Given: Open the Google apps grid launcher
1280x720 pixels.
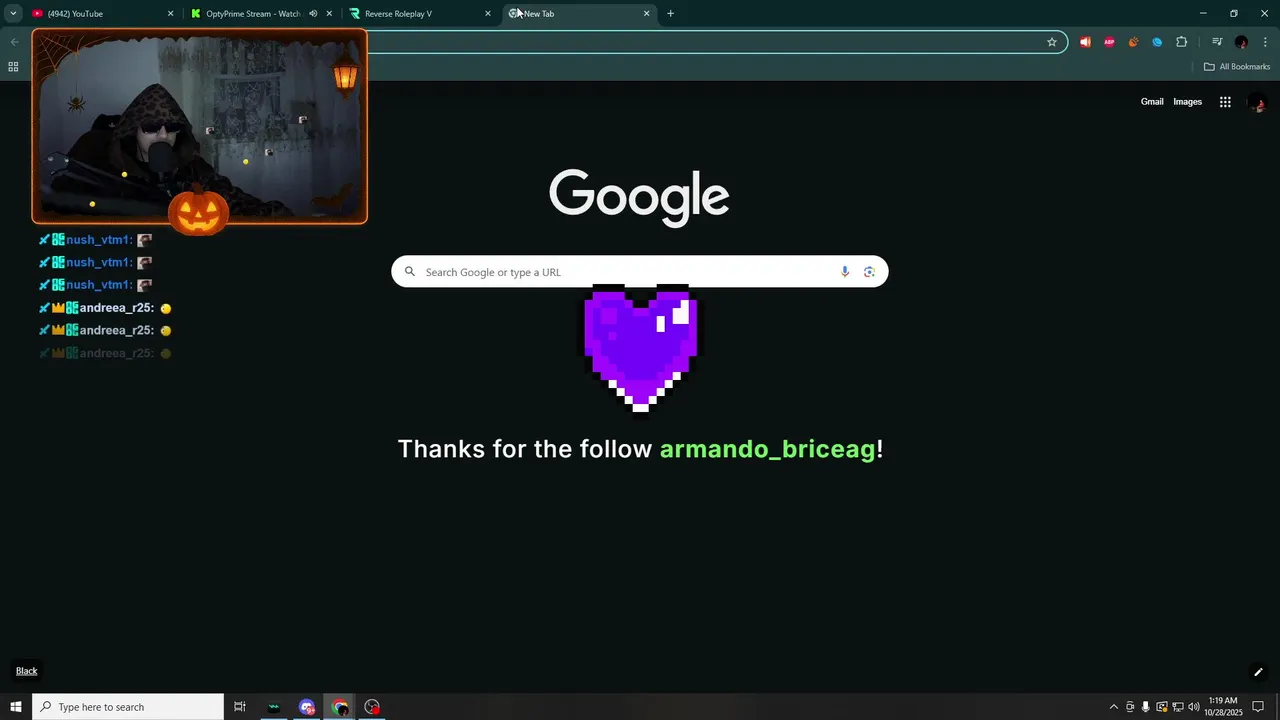Looking at the screenshot, I should coord(1225,102).
